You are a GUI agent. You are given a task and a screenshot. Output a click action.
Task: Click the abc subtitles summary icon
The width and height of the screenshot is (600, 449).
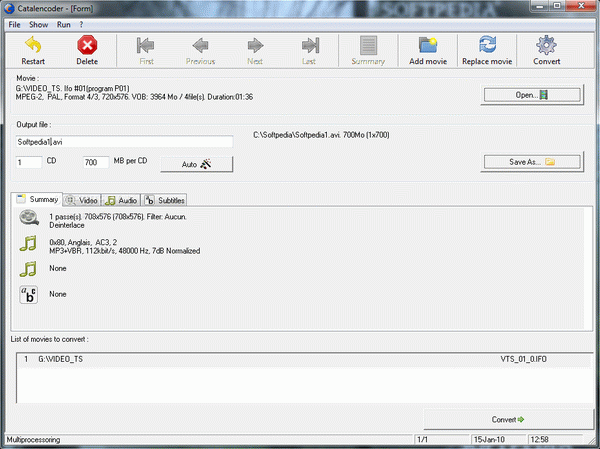(x=29, y=295)
